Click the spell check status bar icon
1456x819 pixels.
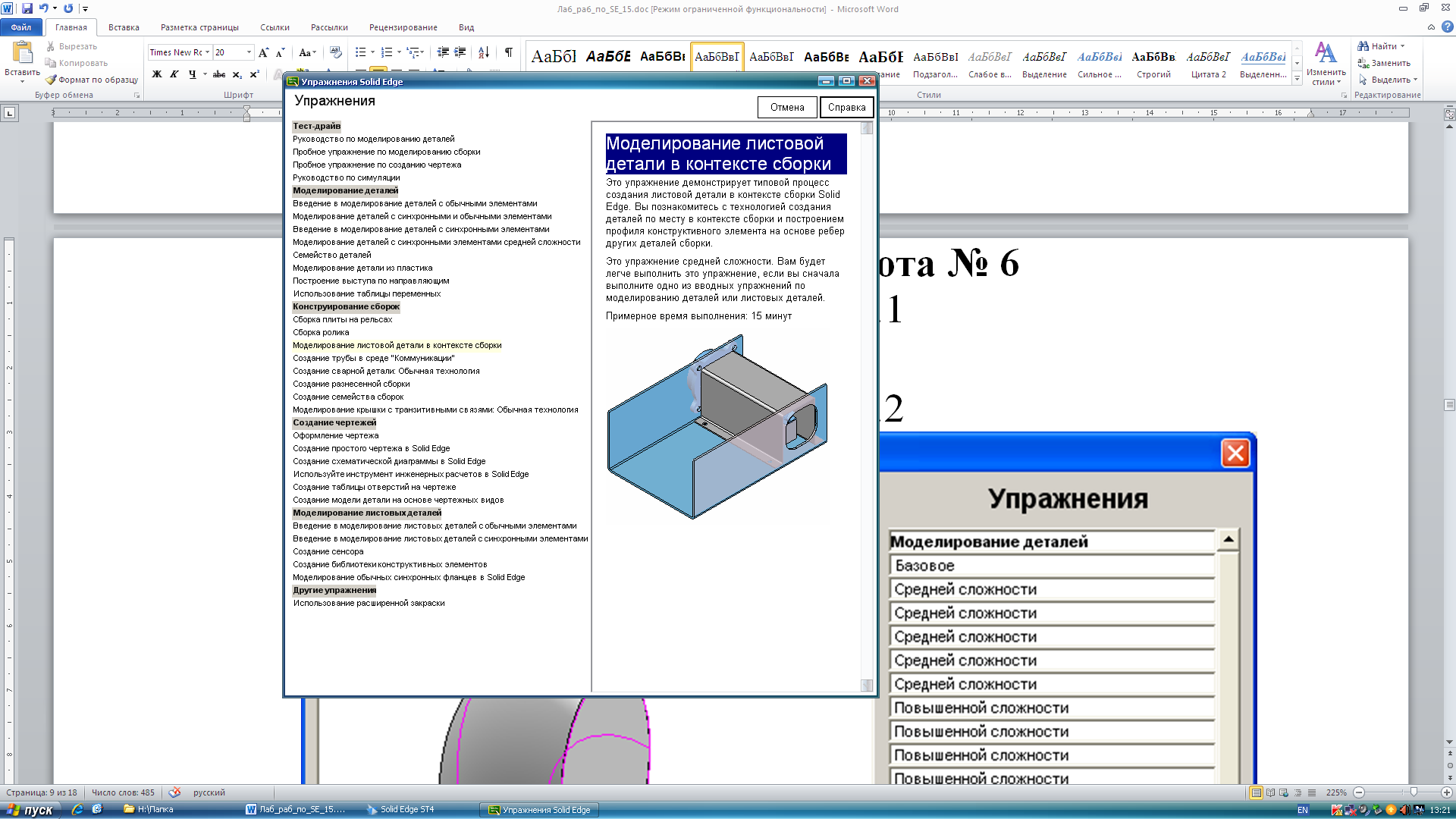click(x=174, y=792)
